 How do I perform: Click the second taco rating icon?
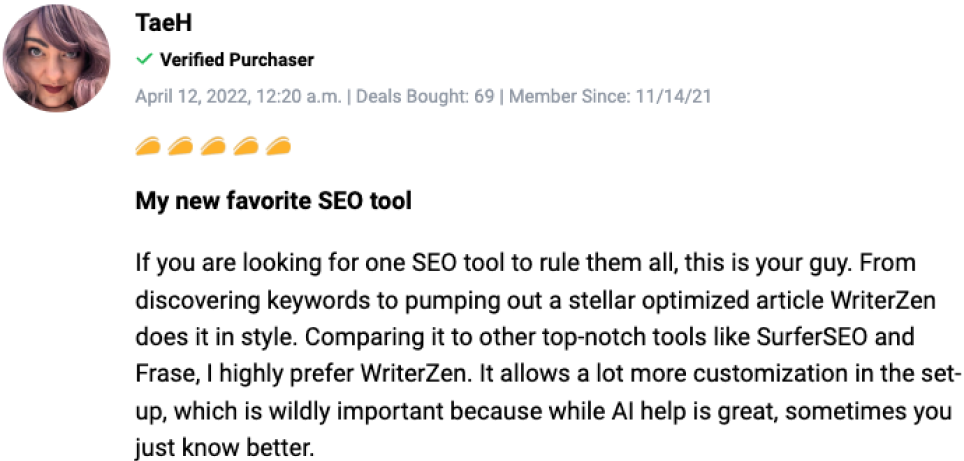(180, 146)
